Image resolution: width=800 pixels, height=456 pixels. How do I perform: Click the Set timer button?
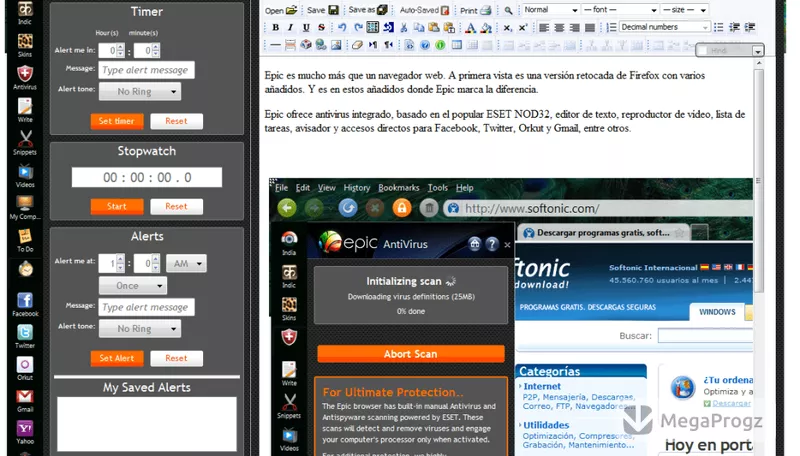[117, 121]
